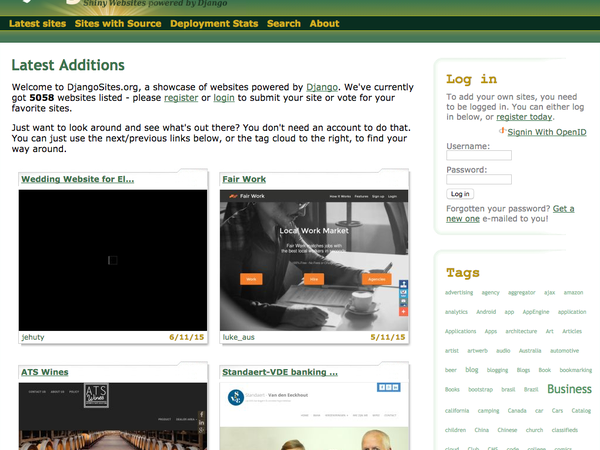Select the Articles tag
The width and height of the screenshot is (600, 450).
(572, 331)
